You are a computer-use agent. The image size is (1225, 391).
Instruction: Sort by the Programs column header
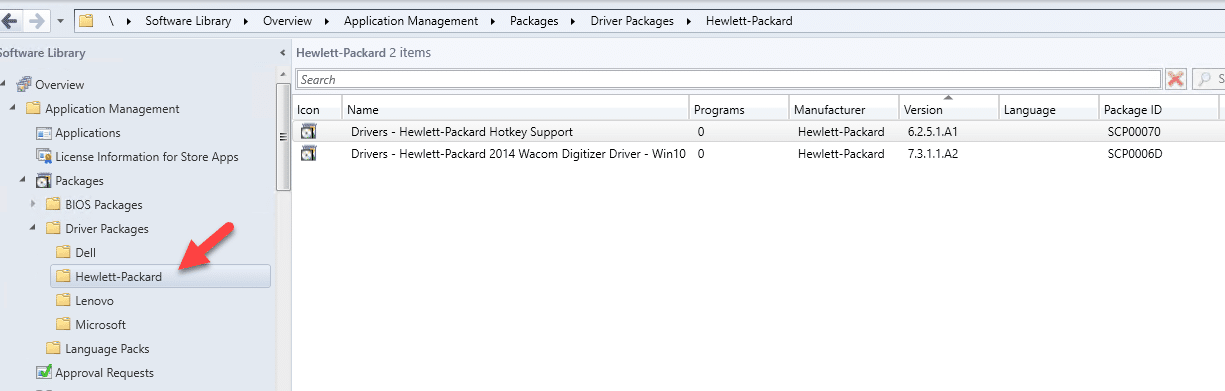(x=738, y=109)
